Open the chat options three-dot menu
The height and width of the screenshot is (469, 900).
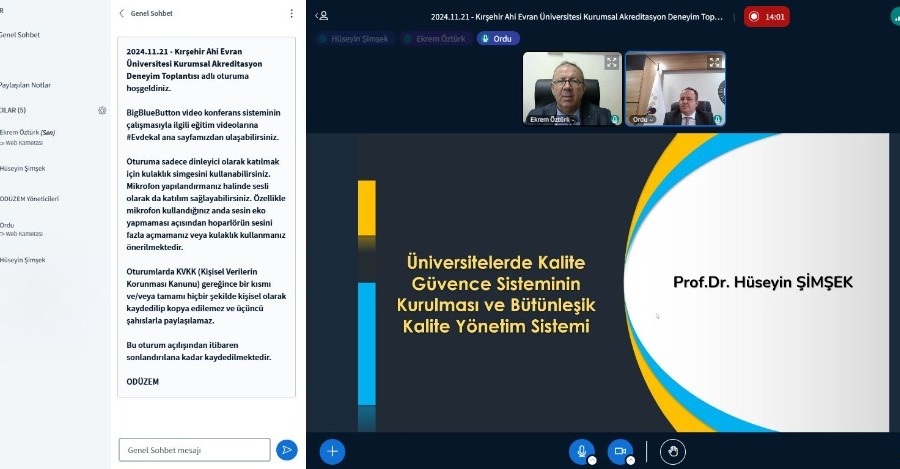pyautogui.click(x=292, y=13)
